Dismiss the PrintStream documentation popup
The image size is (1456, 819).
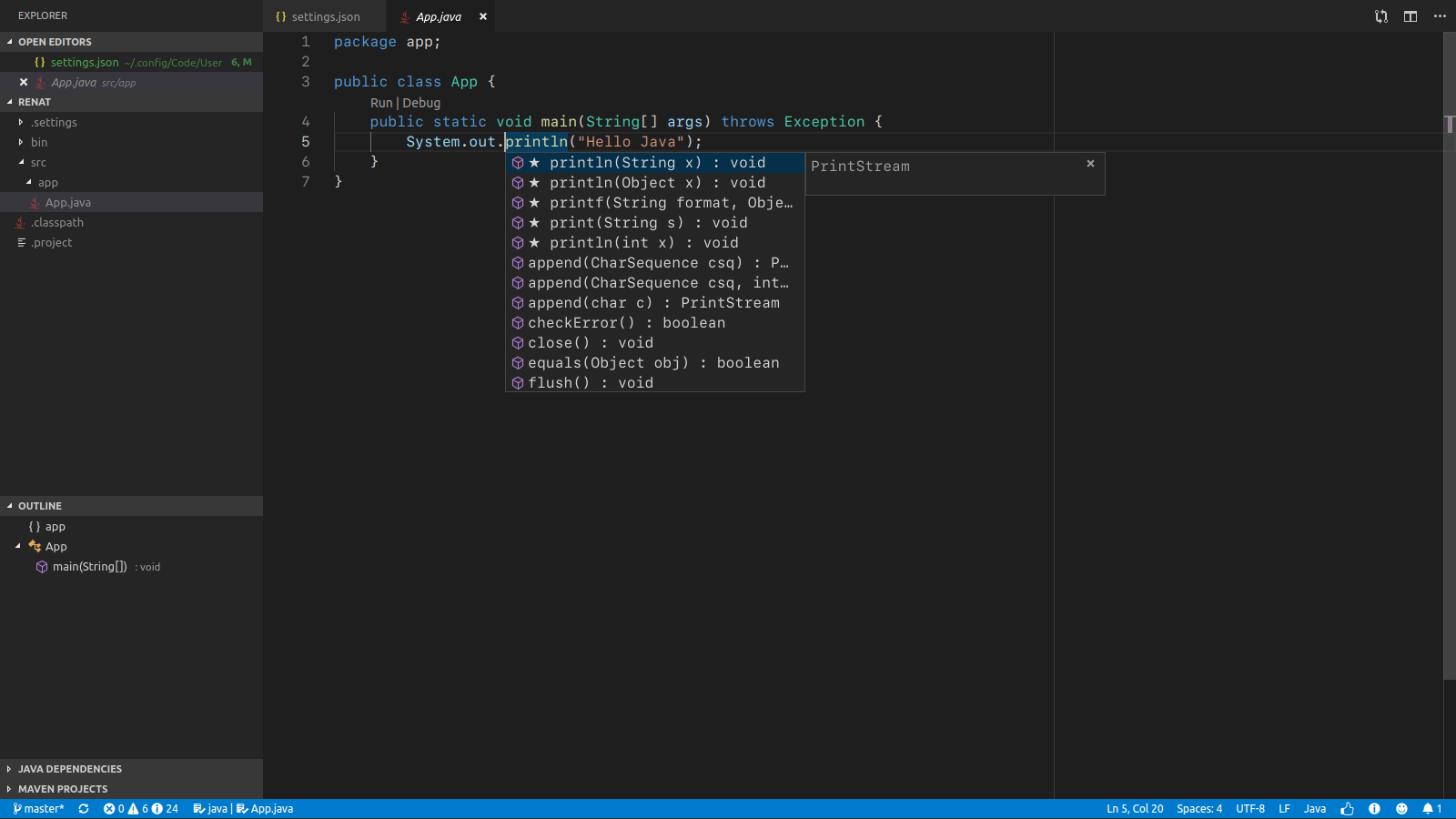(x=1089, y=164)
